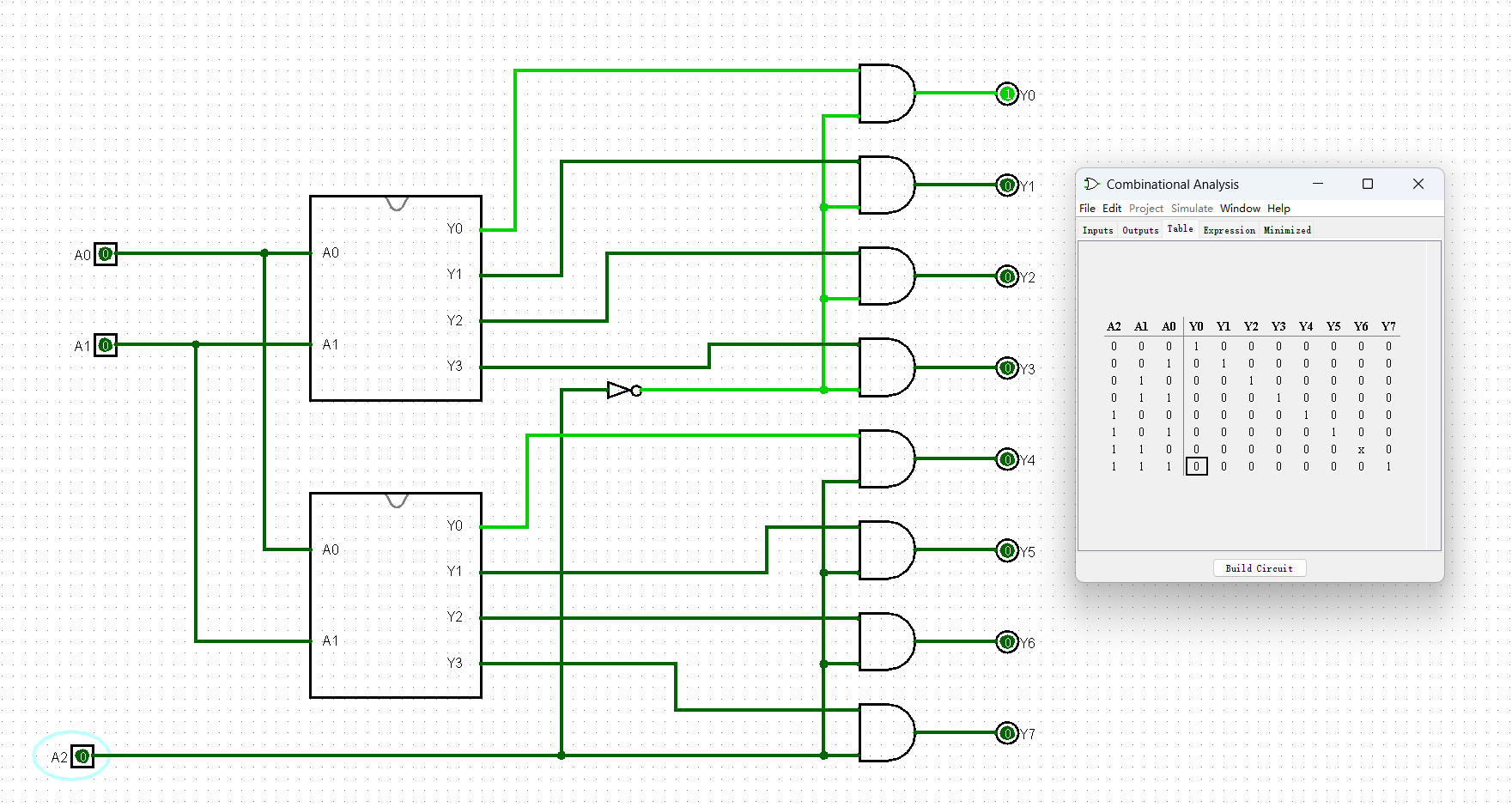Viewport: 1512px width, 807px height.
Task: Switch to the Minimized tab
Action: tap(1287, 230)
